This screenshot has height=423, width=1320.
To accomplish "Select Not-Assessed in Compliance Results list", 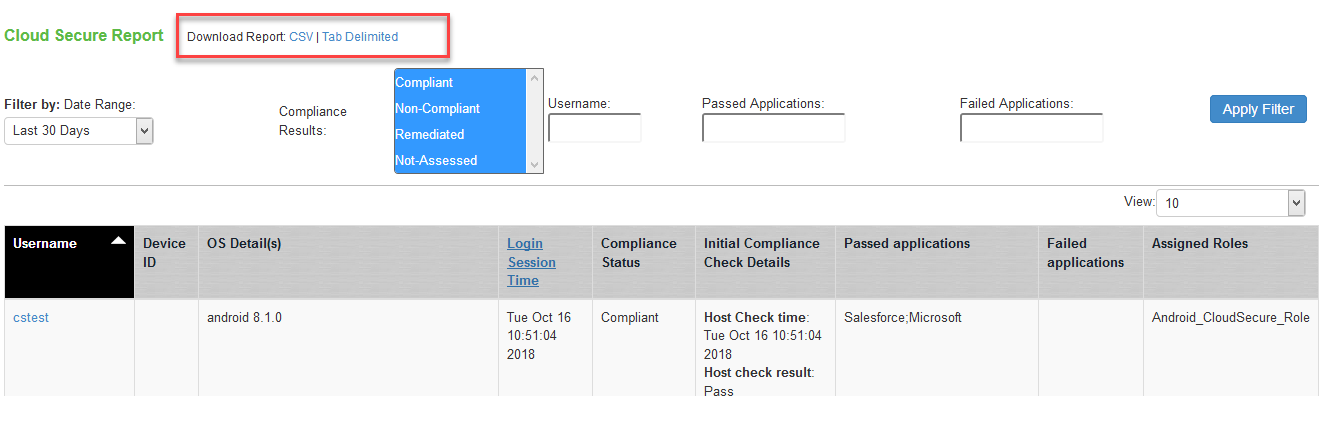I will point(436,161).
